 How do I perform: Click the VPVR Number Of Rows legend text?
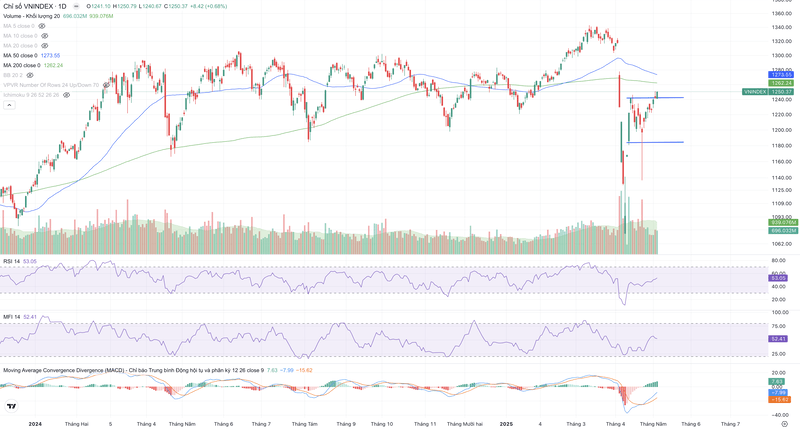[51, 85]
